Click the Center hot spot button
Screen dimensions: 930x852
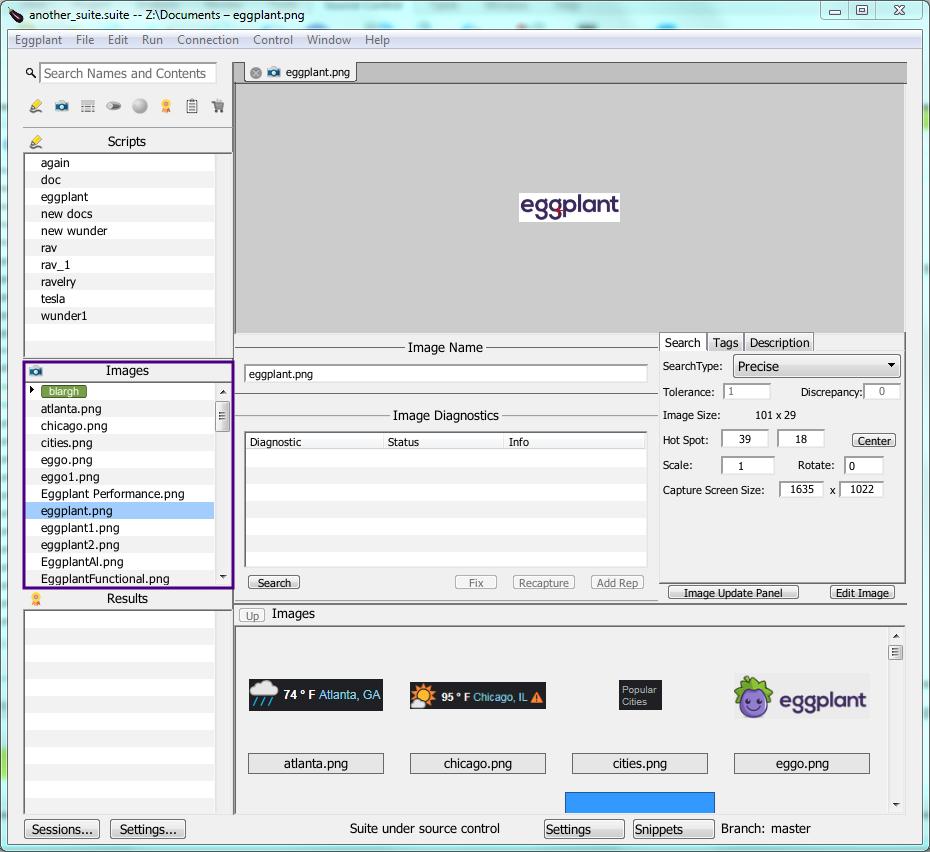874,440
